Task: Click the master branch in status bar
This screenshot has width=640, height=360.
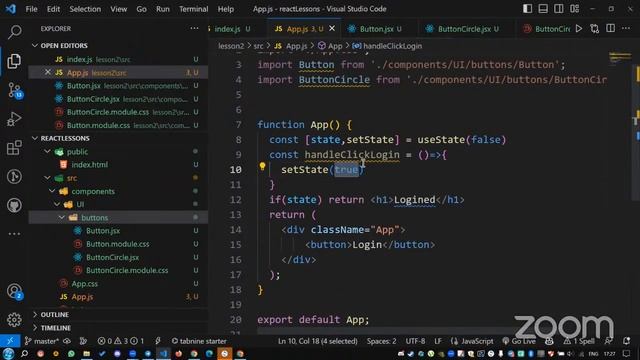Action: (42, 341)
